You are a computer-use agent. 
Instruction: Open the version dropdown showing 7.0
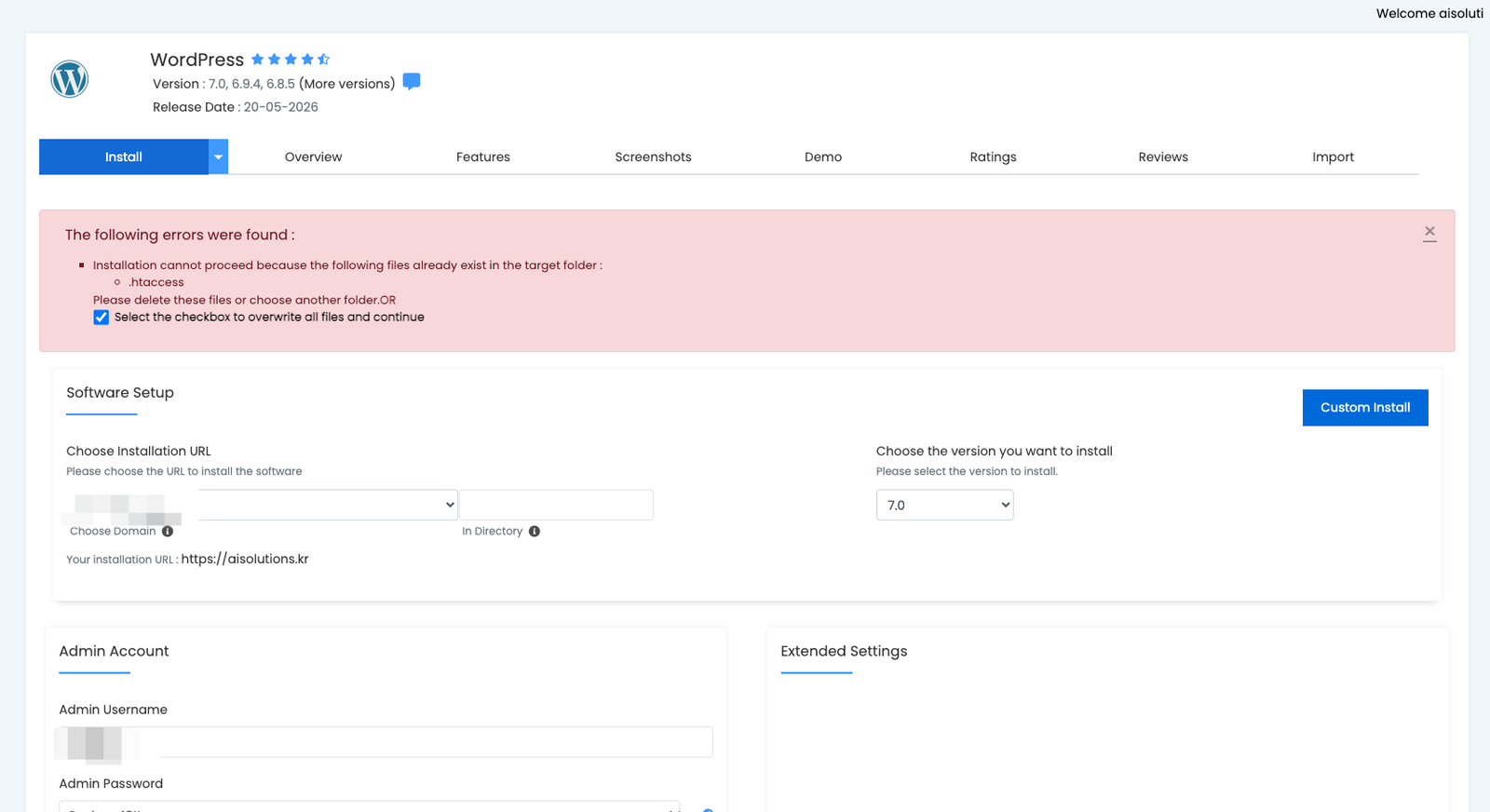pyautogui.click(x=944, y=505)
